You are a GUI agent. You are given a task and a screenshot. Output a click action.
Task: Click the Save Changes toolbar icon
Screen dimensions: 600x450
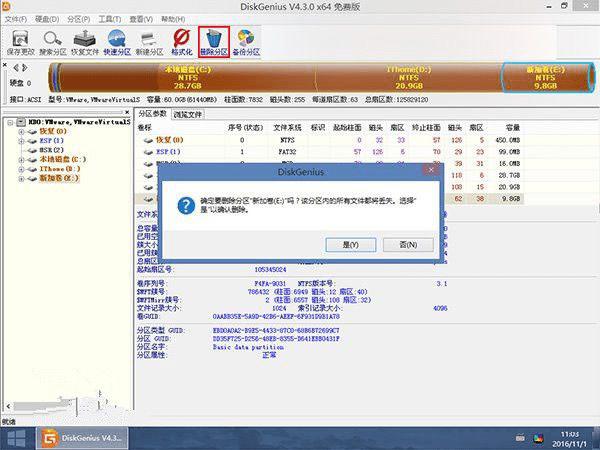click(20, 42)
